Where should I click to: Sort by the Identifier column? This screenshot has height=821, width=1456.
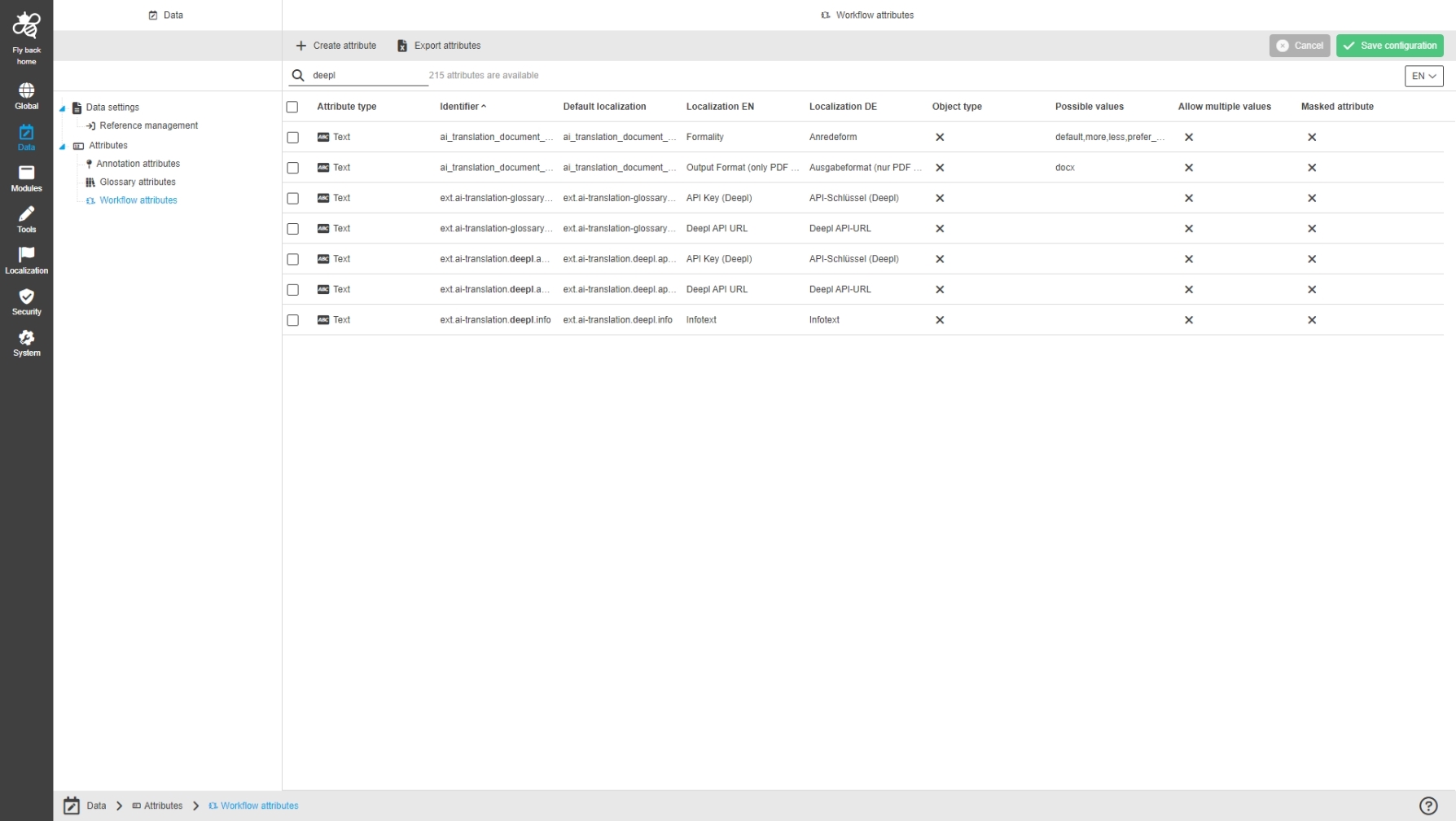click(463, 107)
